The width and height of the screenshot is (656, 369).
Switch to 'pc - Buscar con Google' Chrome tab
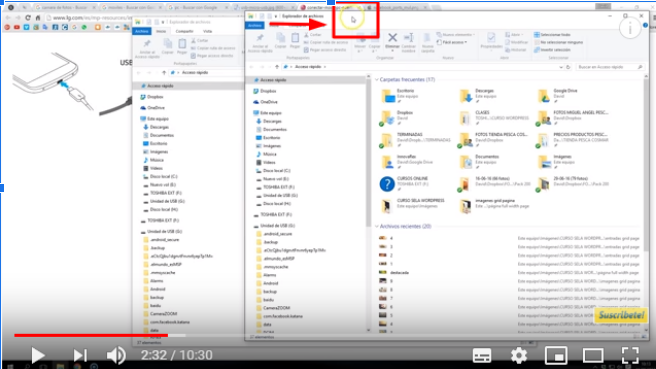(x=197, y=8)
